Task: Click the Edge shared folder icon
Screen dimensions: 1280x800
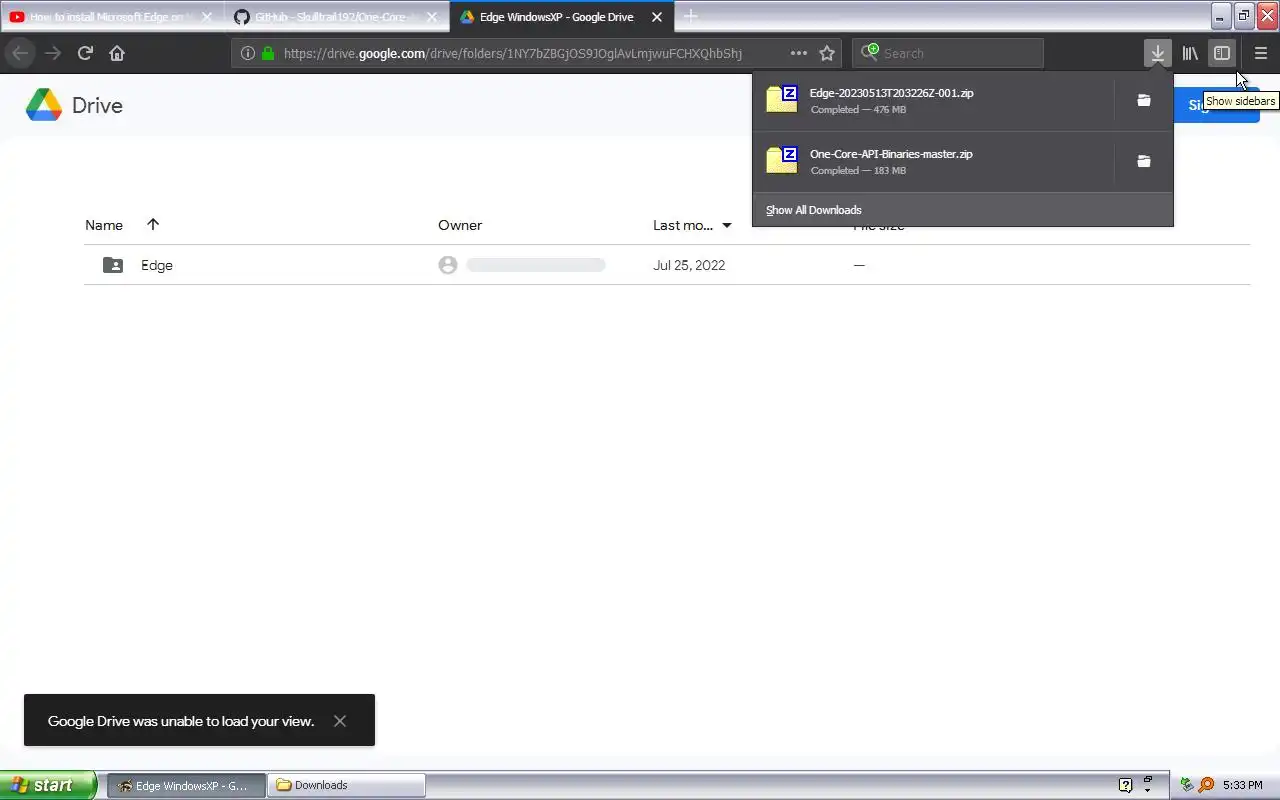Action: pyautogui.click(x=113, y=265)
